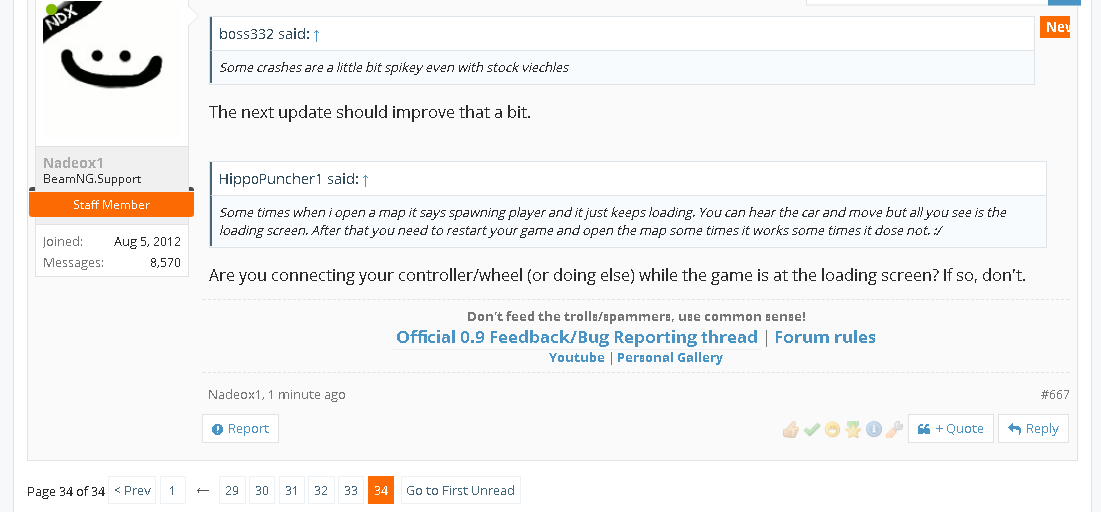Go to page 33 of the thread
Screen dimensions: 1101x512
coord(350,490)
